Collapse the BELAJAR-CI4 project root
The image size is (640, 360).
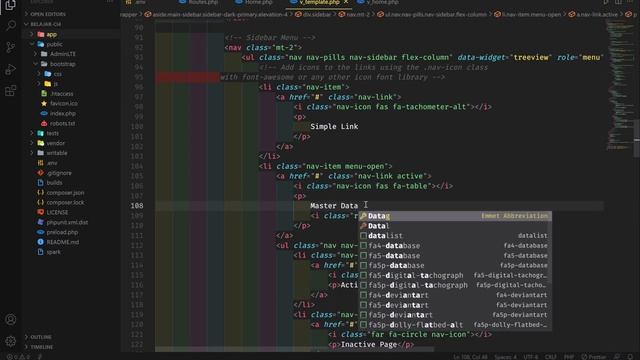46,24
